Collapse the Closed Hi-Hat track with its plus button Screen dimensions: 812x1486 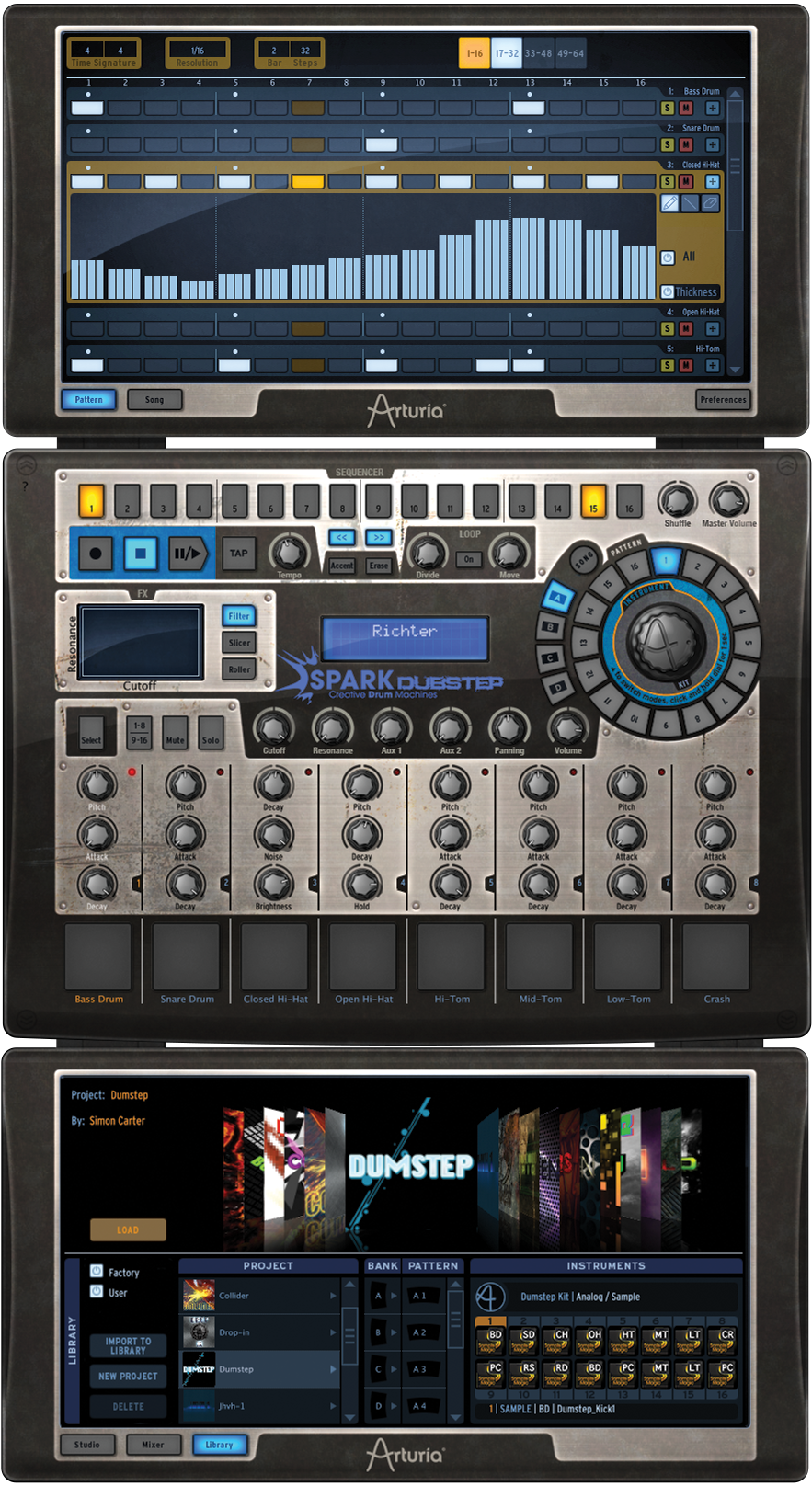[713, 181]
